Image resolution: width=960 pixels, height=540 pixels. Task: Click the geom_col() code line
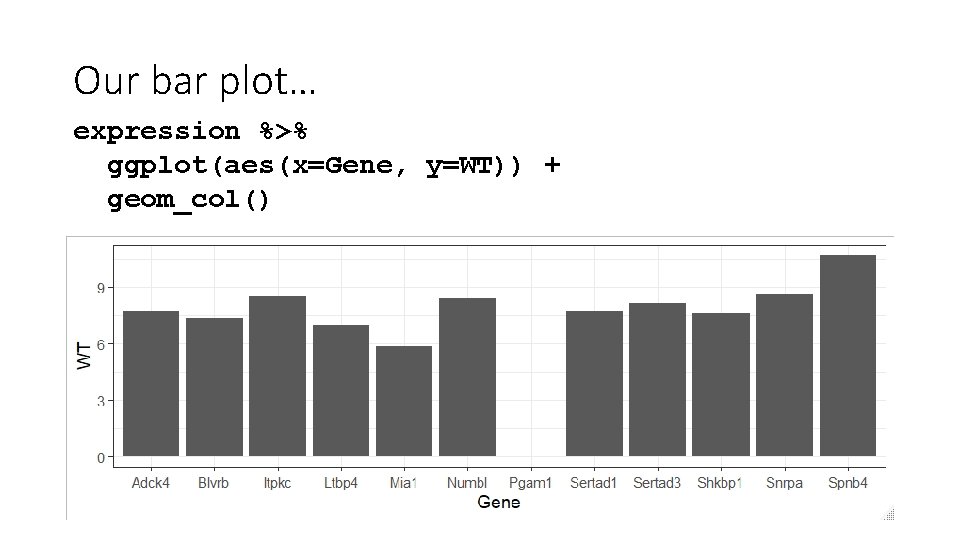(x=188, y=199)
